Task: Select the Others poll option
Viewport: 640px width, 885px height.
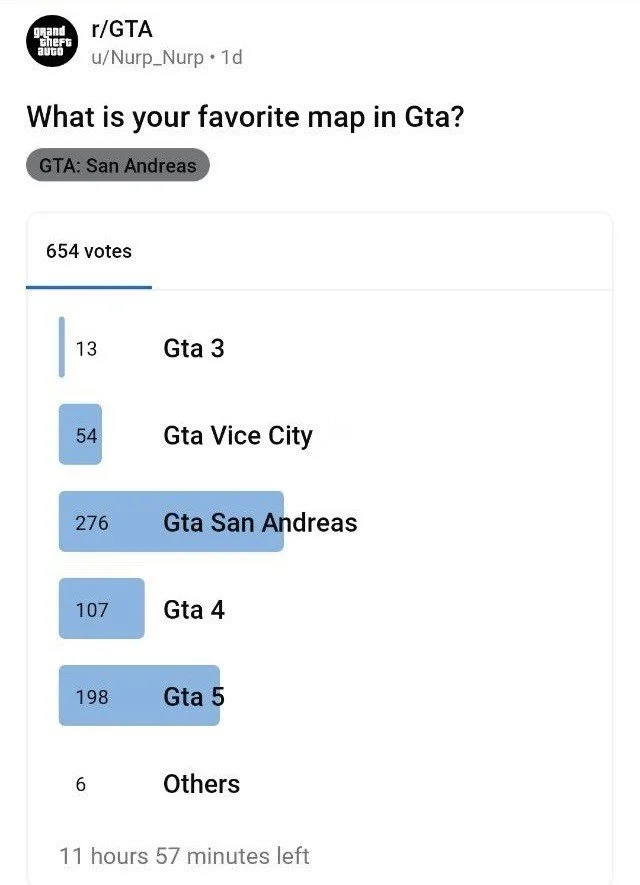Action: (201, 784)
